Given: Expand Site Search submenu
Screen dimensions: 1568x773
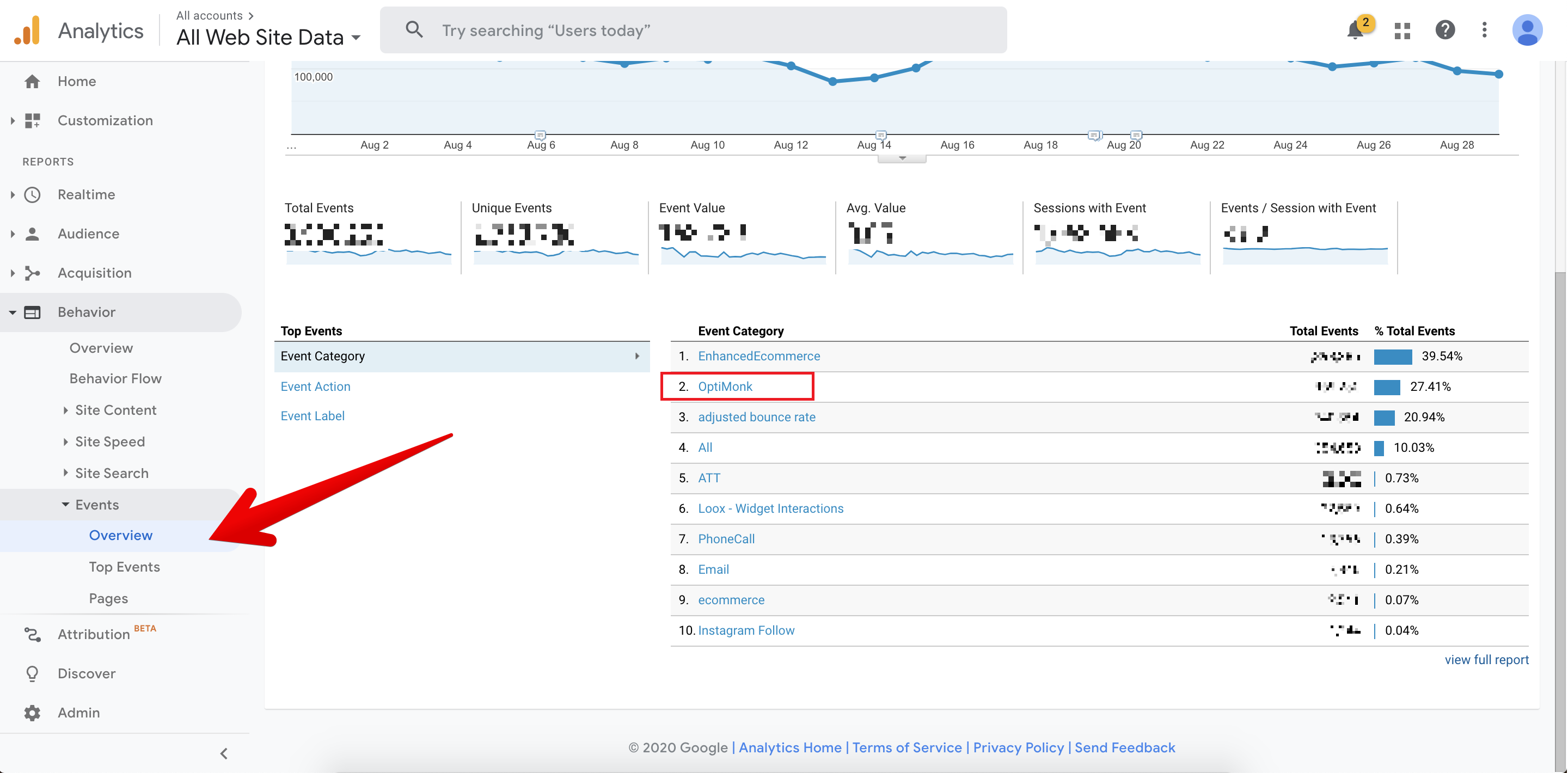Looking at the screenshot, I should click(x=66, y=473).
